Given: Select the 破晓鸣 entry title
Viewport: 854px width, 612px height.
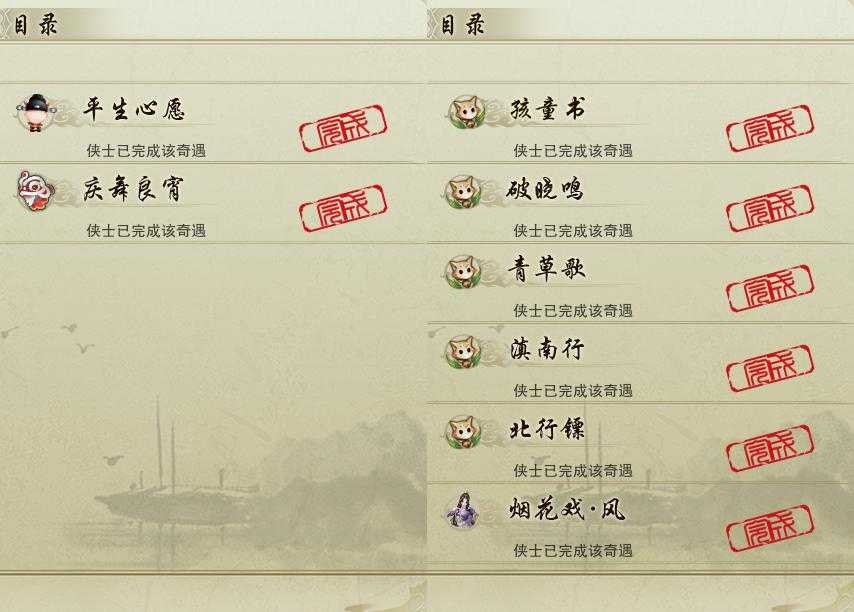Looking at the screenshot, I should click(545, 189).
